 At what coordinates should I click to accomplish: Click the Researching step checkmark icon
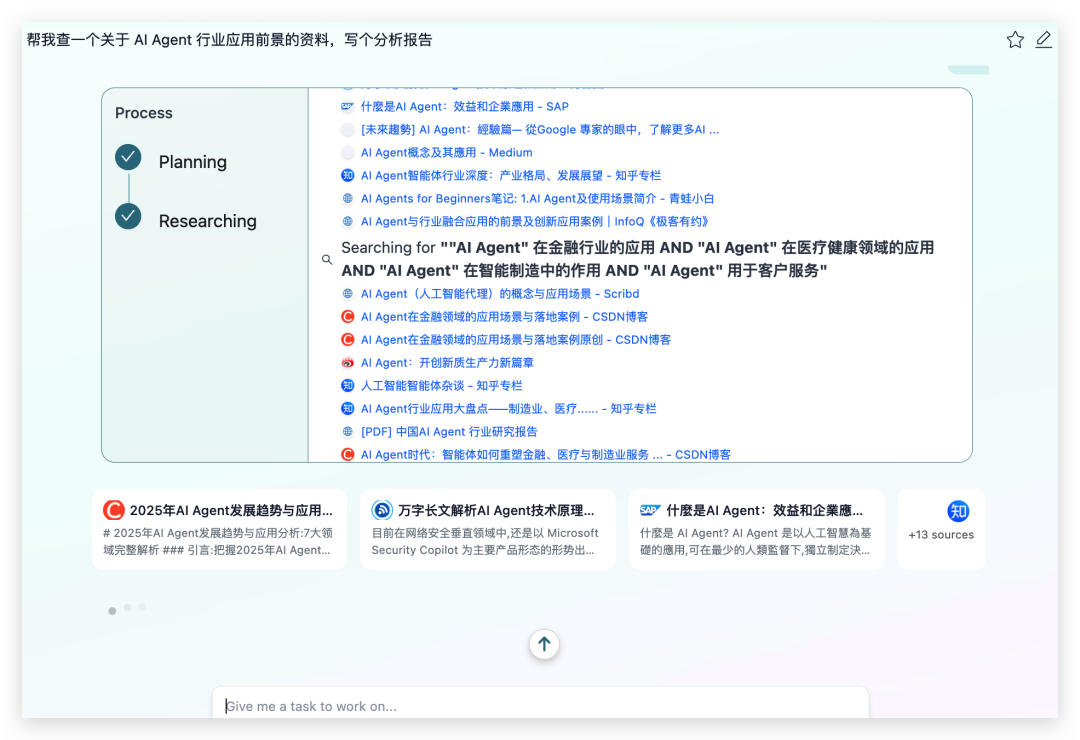(128, 216)
